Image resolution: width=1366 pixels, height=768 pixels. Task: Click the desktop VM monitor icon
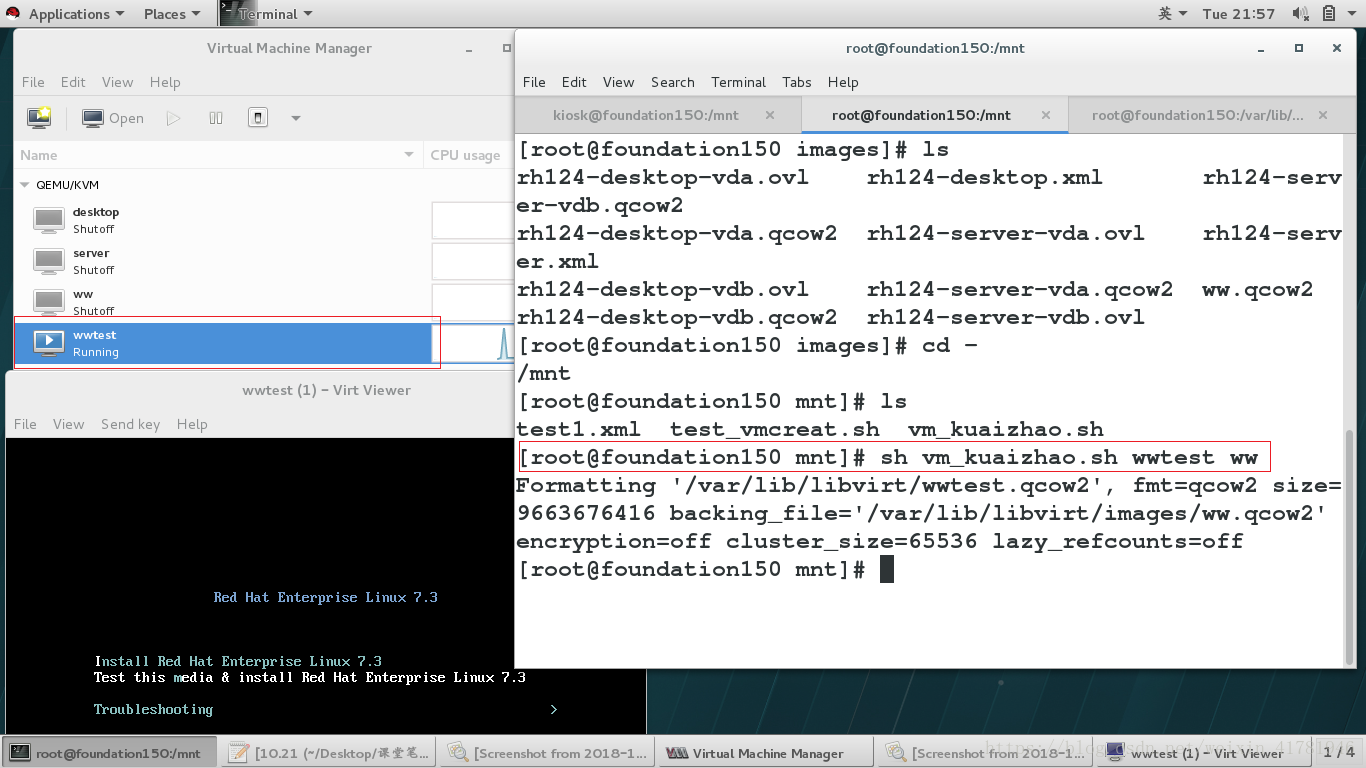(49, 220)
